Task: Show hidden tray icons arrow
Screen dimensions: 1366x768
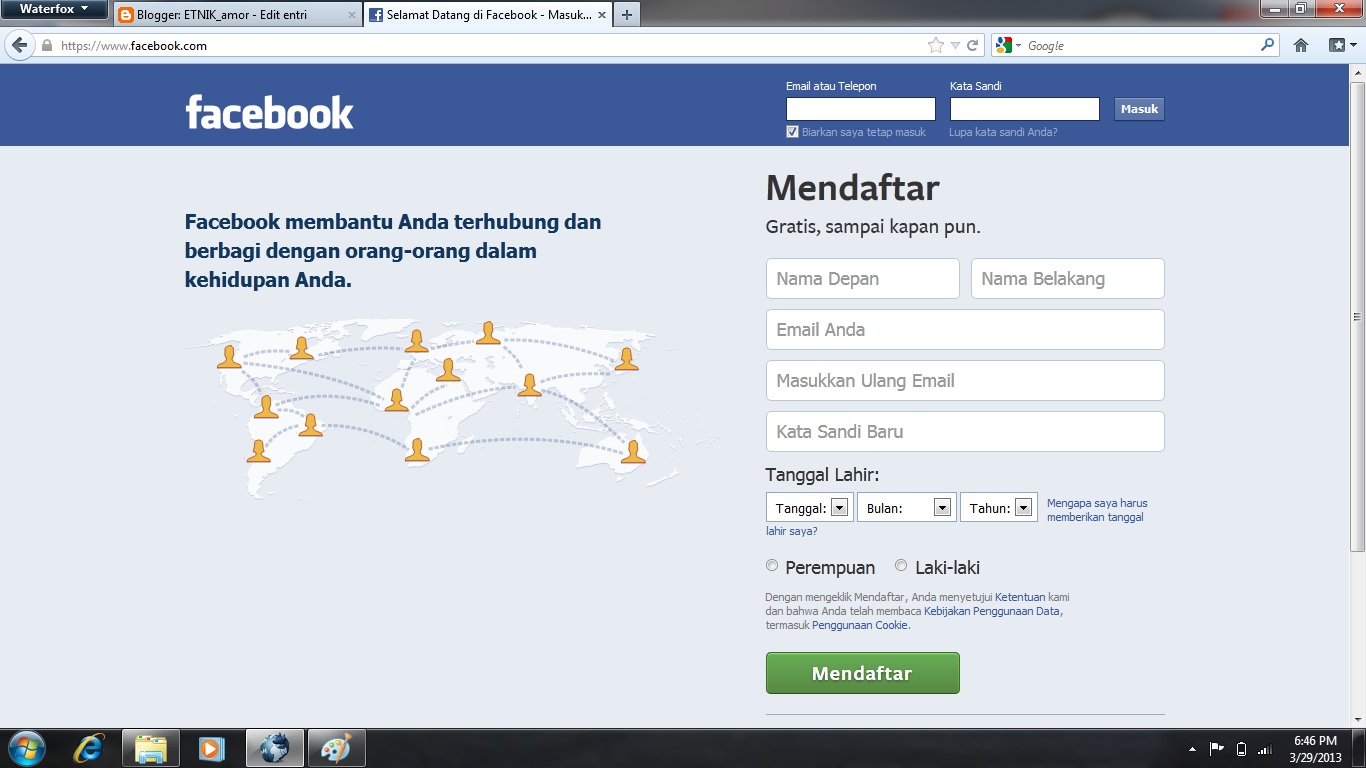Action: pos(1192,749)
